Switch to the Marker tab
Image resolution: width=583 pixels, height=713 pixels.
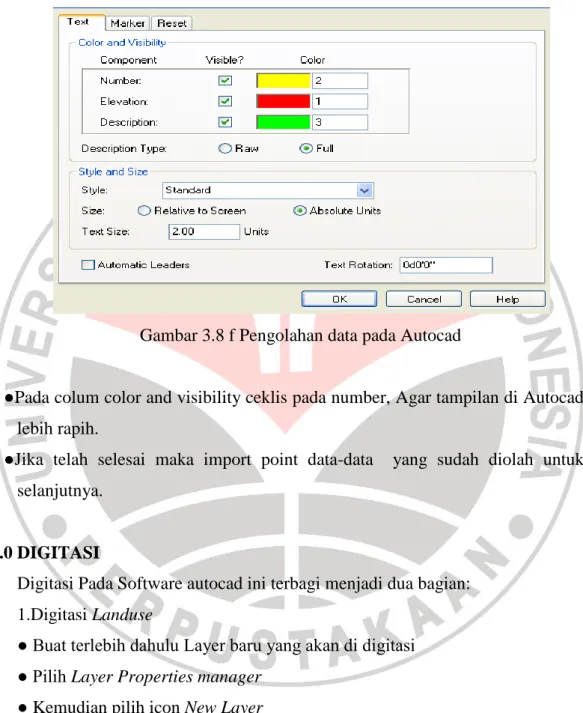click(x=127, y=23)
